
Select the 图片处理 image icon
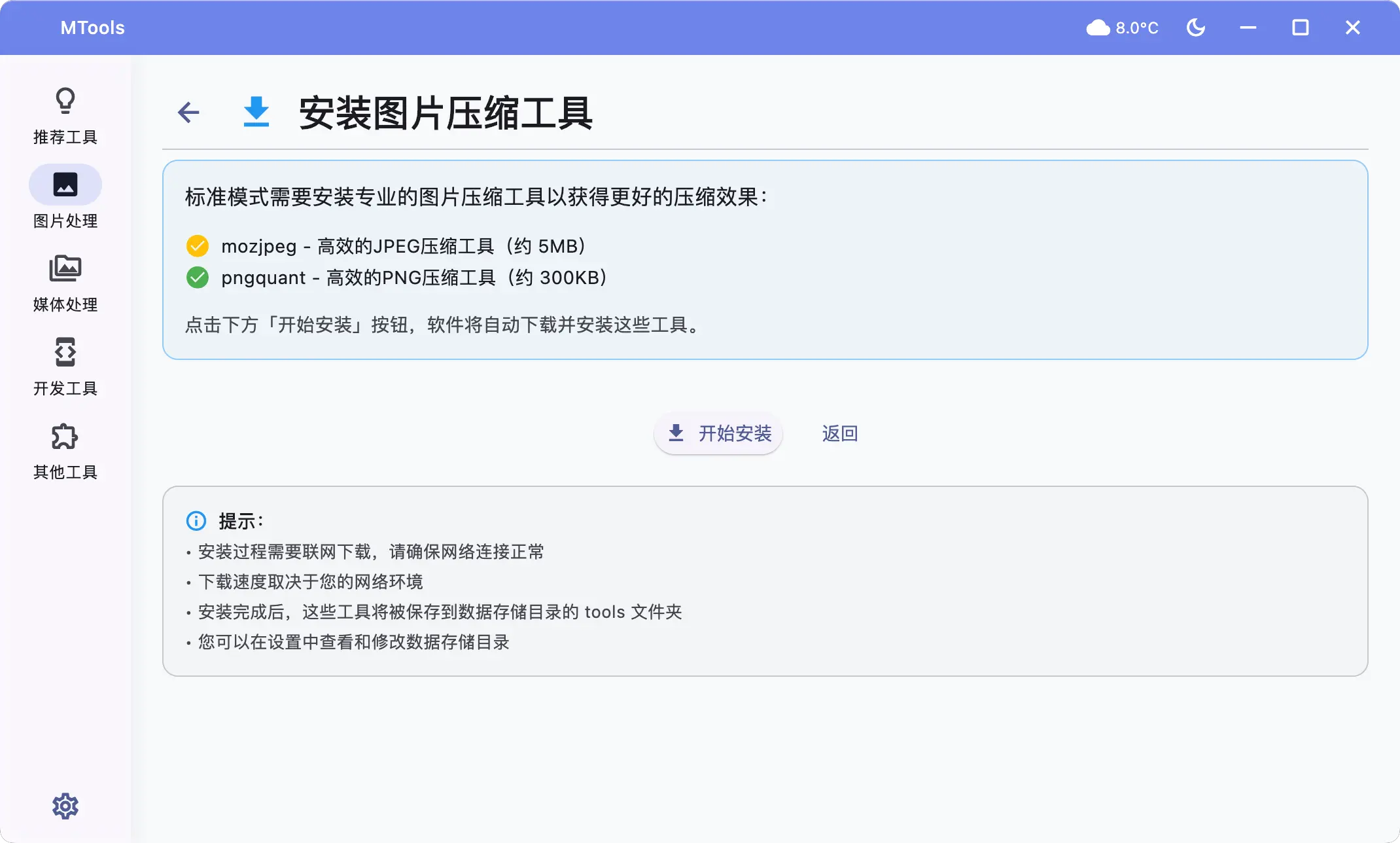[x=65, y=185]
